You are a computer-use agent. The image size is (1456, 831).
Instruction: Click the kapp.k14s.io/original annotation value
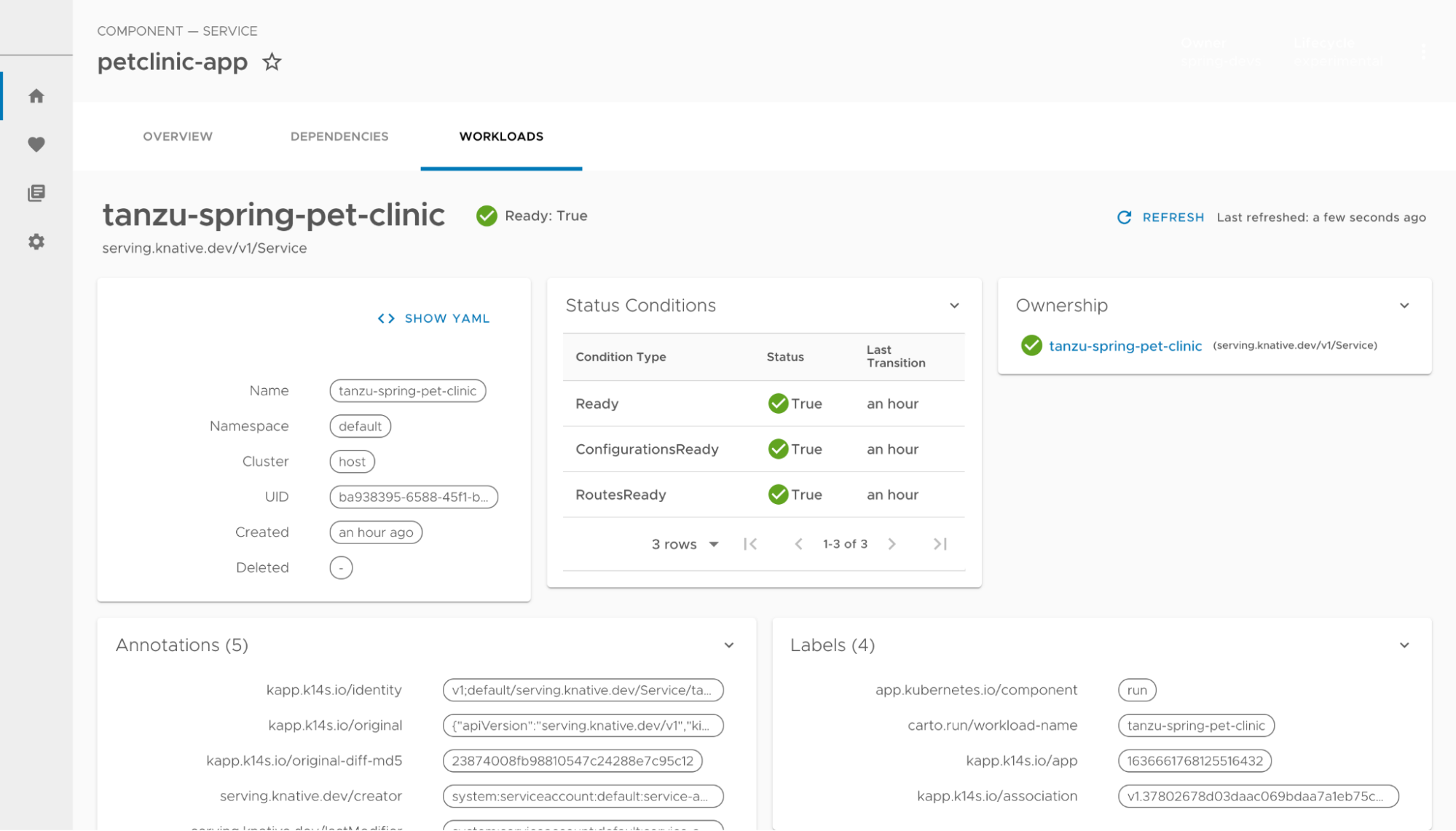click(x=583, y=725)
